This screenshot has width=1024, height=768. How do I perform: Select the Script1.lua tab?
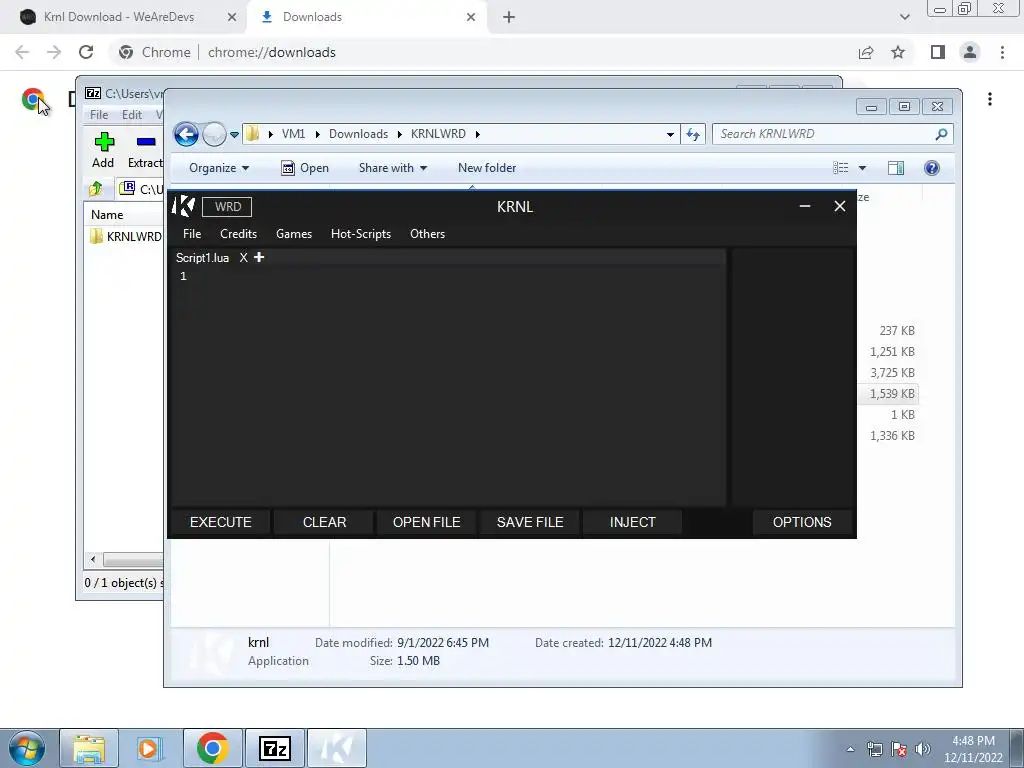tap(202, 258)
